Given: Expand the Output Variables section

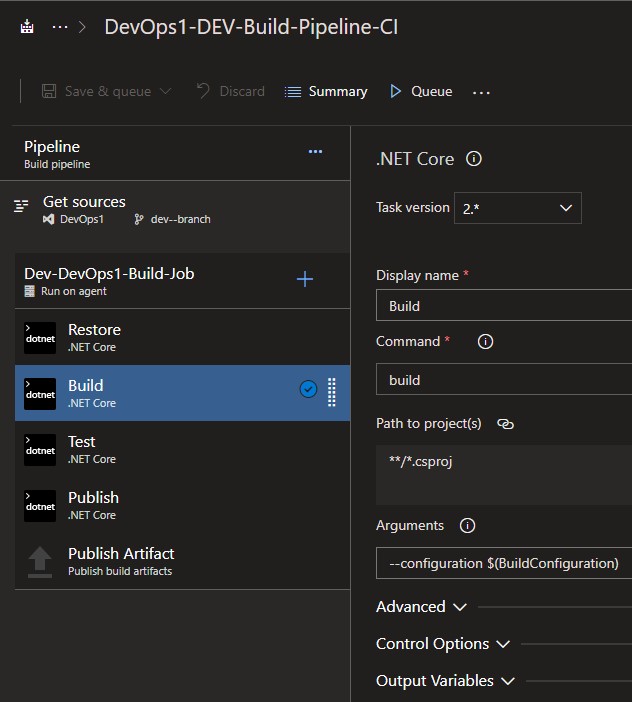Looking at the screenshot, I should point(445,681).
